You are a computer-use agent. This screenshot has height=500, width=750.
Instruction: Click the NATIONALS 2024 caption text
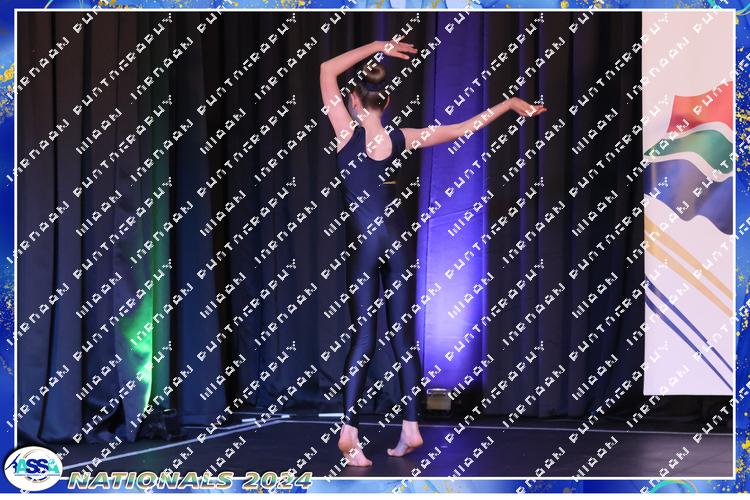[x=190, y=480]
